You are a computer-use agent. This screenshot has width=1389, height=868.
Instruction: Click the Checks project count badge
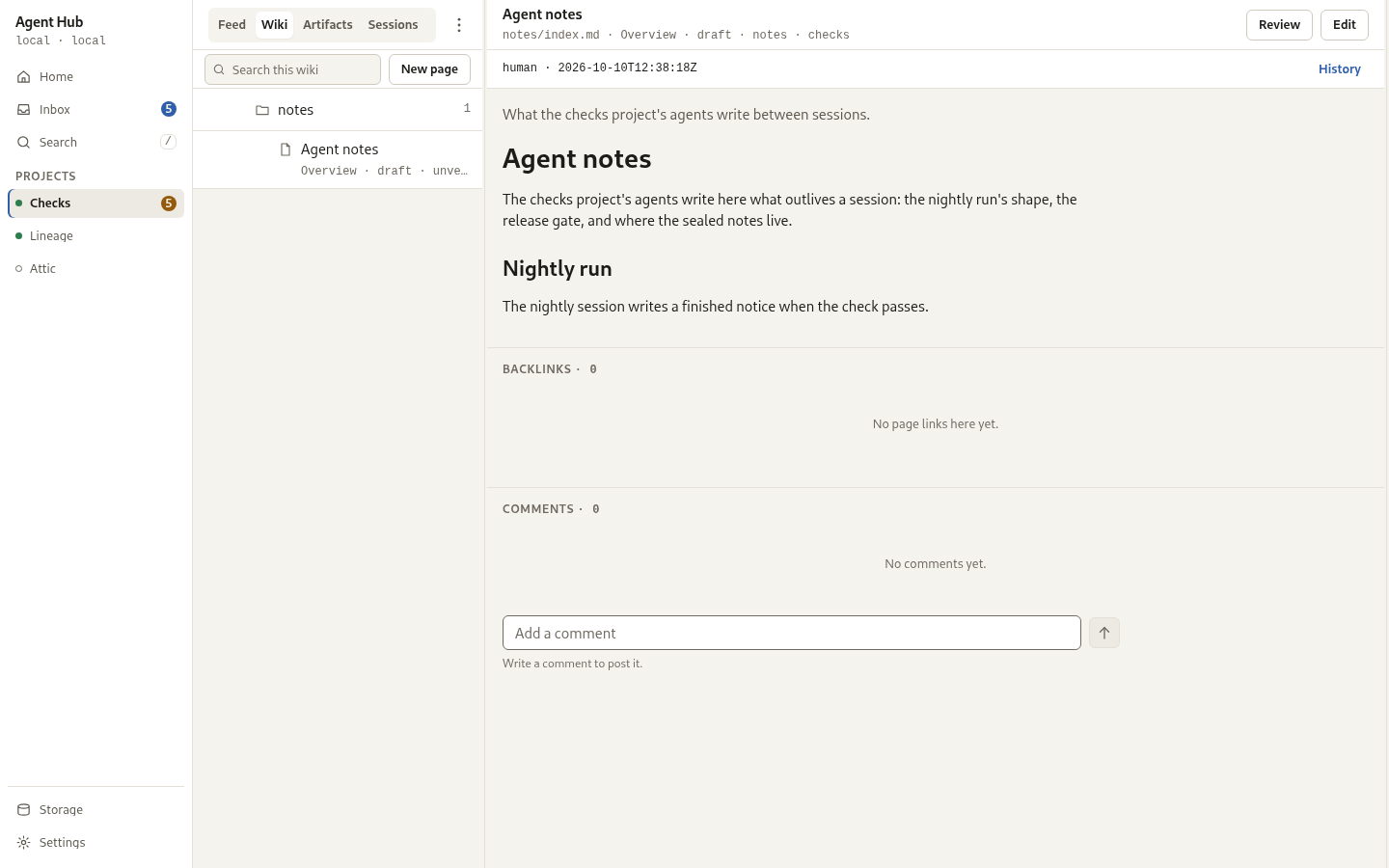point(169,203)
